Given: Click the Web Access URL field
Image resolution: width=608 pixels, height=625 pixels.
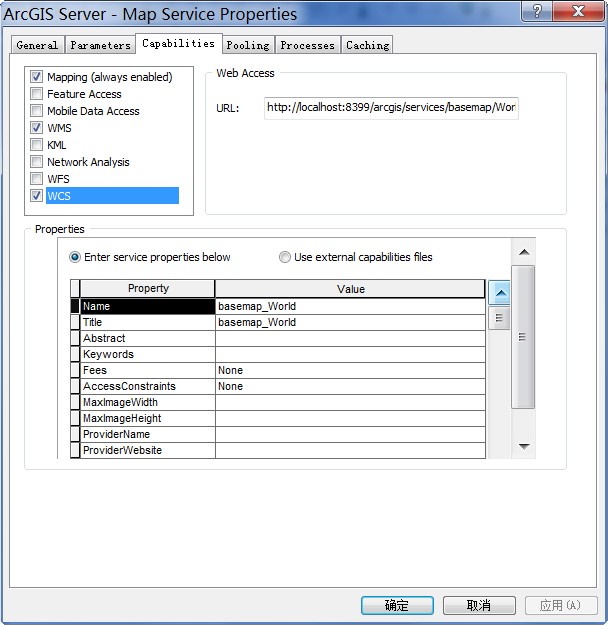Looking at the screenshot, I should point(391,107).
